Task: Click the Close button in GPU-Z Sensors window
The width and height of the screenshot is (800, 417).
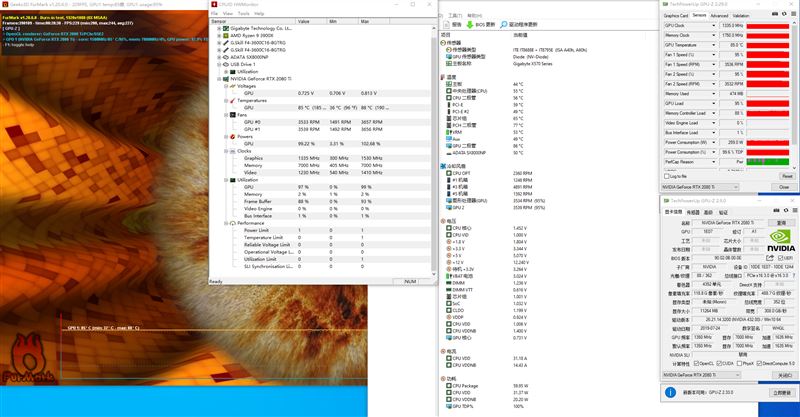Action: click(x=784, y=187)
